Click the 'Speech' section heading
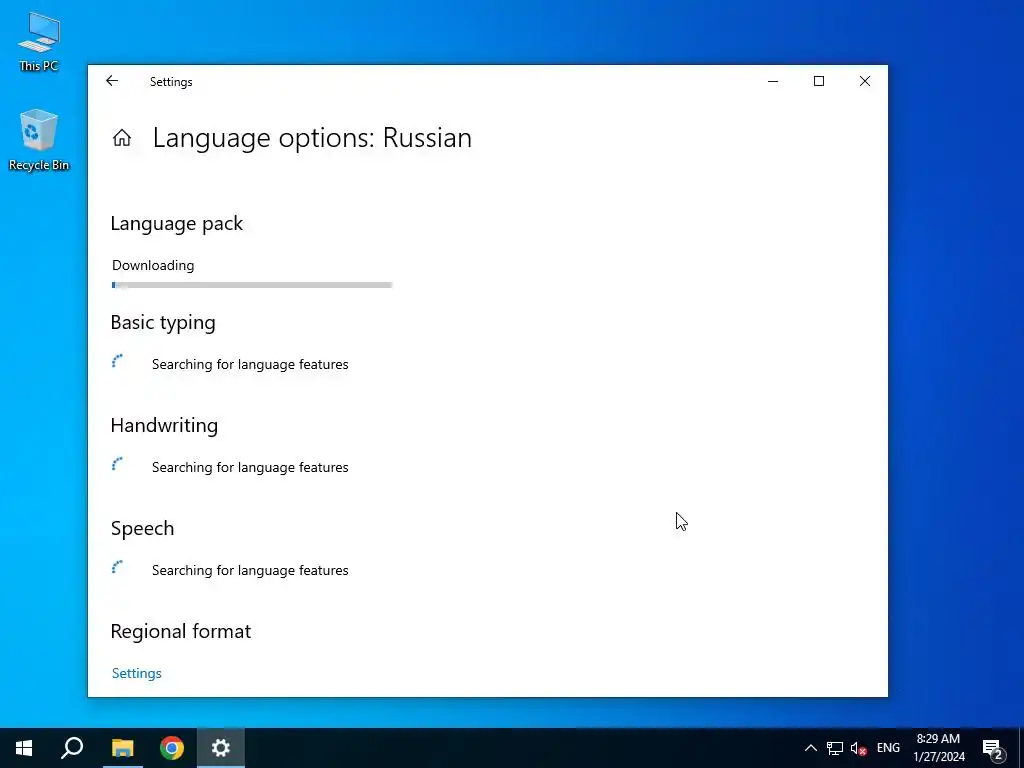The height and width of the screenshot is (768, 1024). click(142, 528)
